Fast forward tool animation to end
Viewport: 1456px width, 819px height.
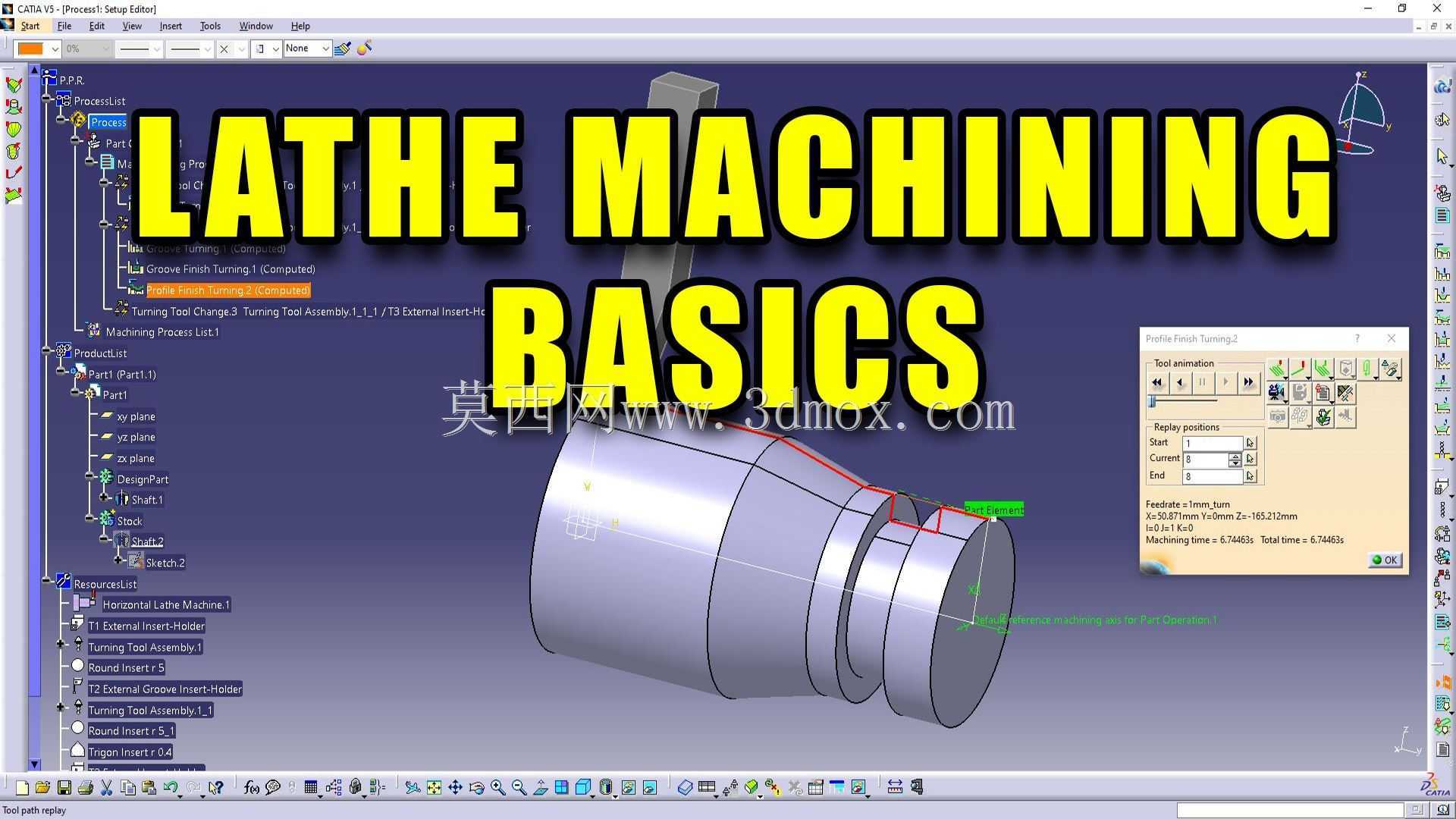coord(1248,382)
